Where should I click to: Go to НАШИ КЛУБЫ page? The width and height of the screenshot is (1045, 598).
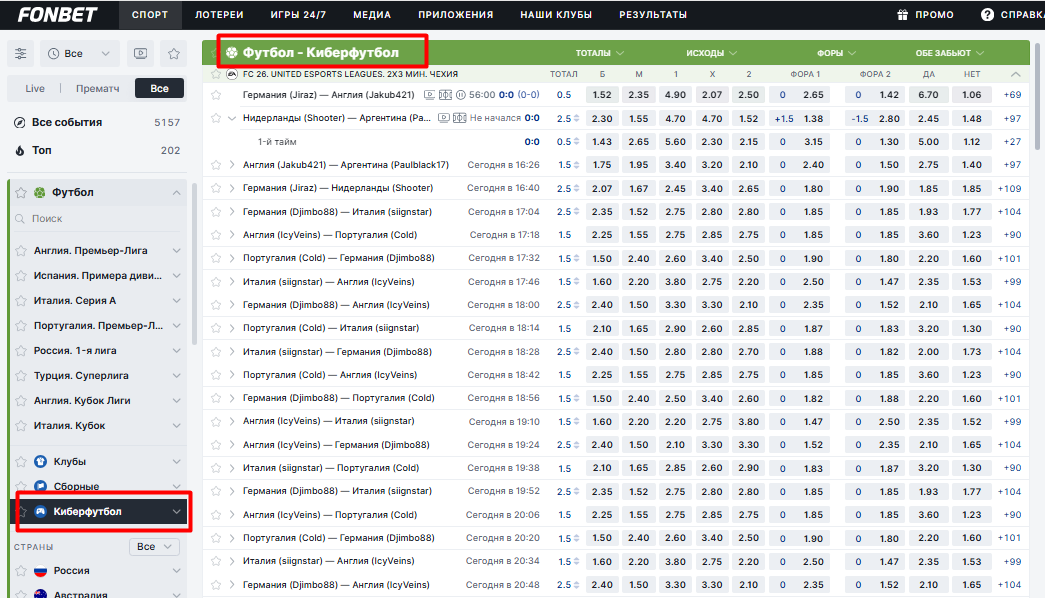pyautogui.click(x=556, y=15)
